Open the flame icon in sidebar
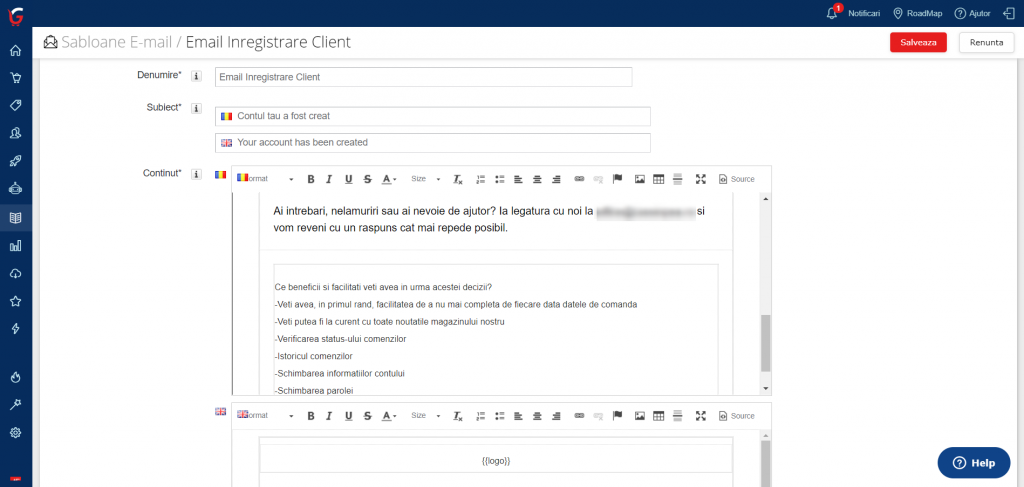 16,377
